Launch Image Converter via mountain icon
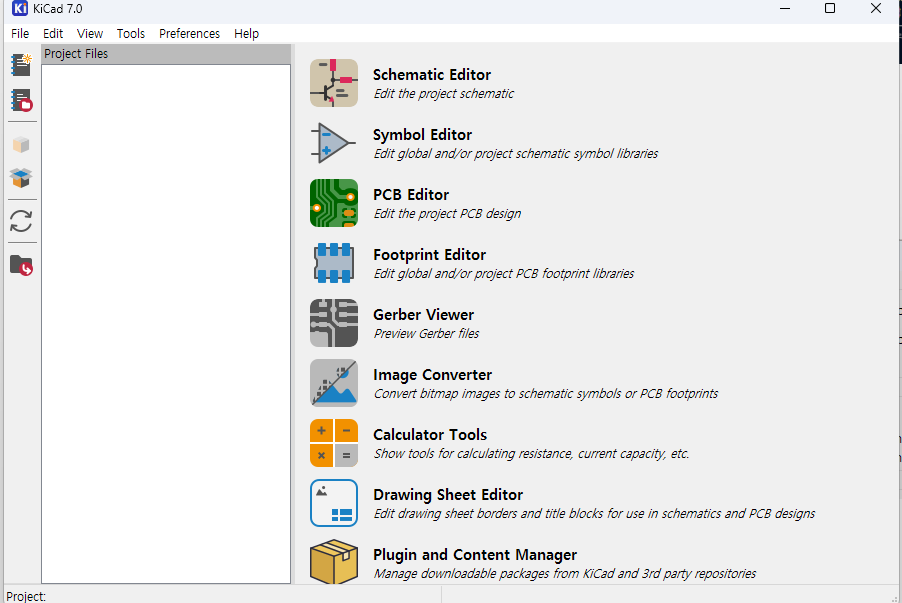Viewport: 902px width, 603px height. click(x=334, y=383)
